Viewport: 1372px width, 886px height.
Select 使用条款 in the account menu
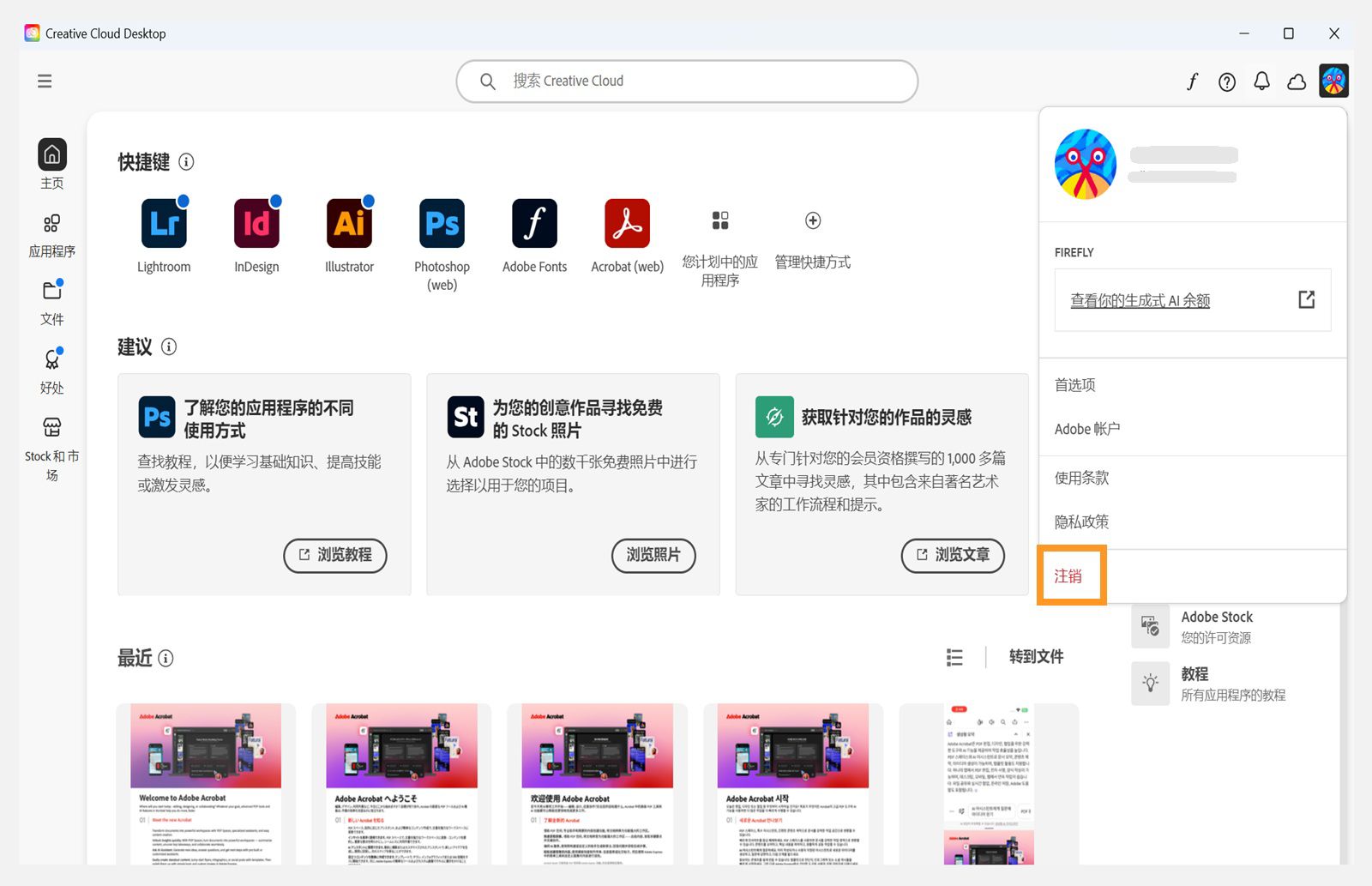[x=1081, y=478]
